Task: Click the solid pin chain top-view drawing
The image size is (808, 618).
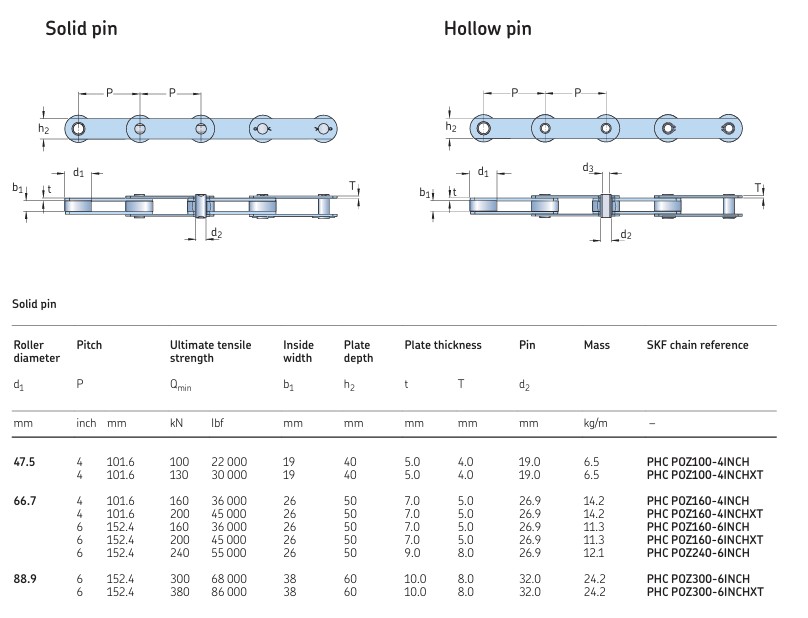Action: [x=200, y=205]
